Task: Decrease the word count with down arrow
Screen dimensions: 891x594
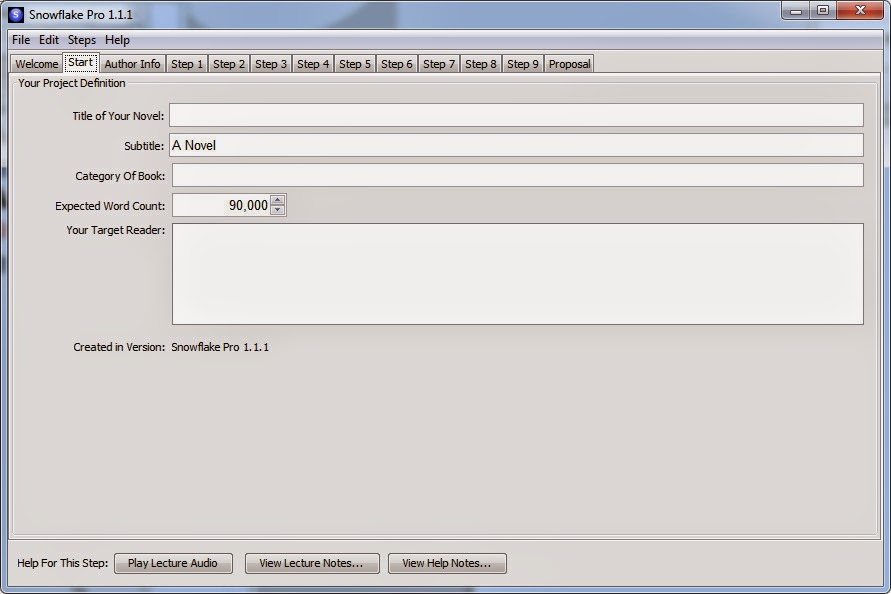Action: click(x=277, y=210)
